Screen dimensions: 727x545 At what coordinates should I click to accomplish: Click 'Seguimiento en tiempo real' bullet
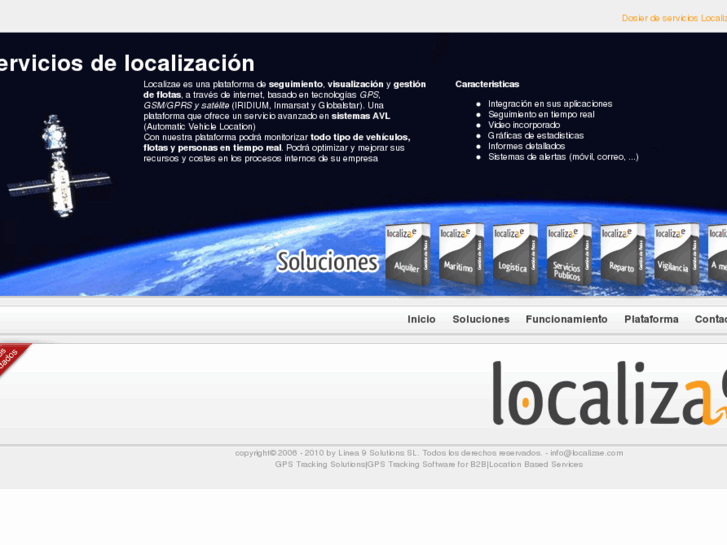pyautogui.click(x=541, y=115)
